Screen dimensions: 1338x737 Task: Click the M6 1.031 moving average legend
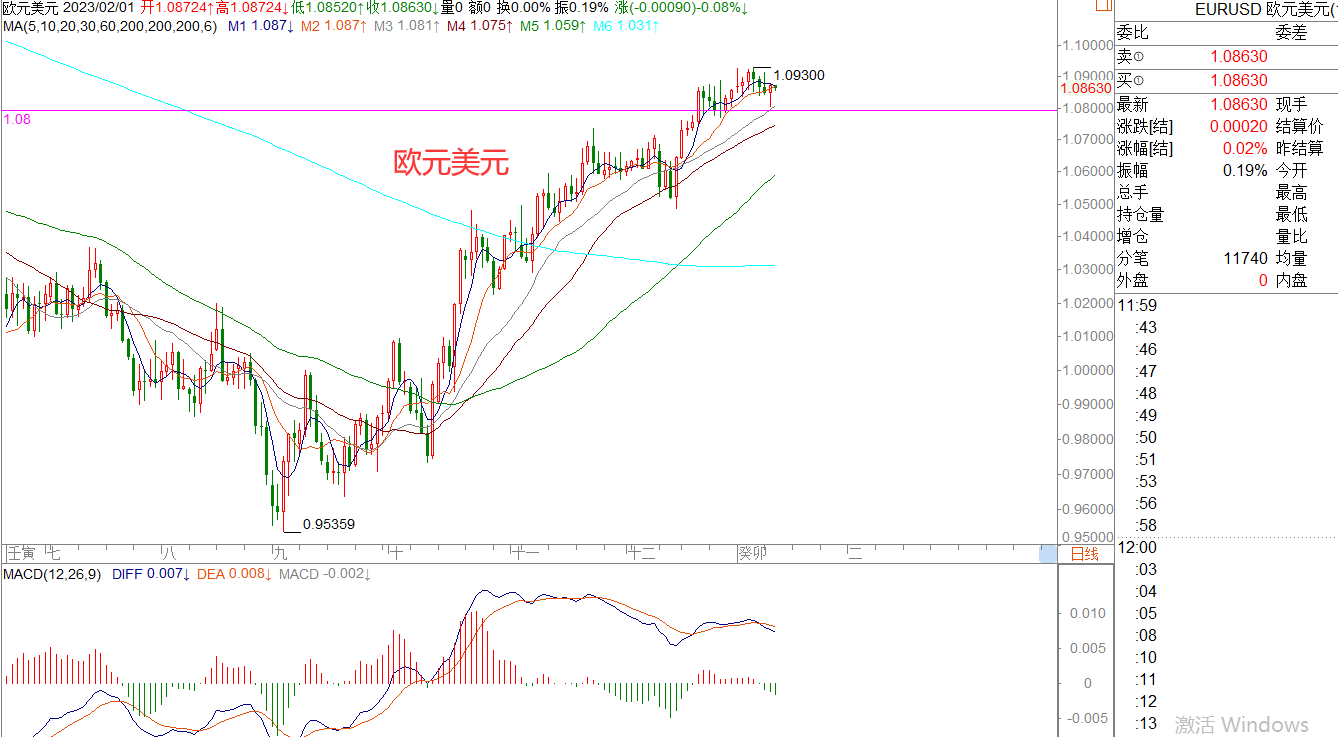pos(626,25)
